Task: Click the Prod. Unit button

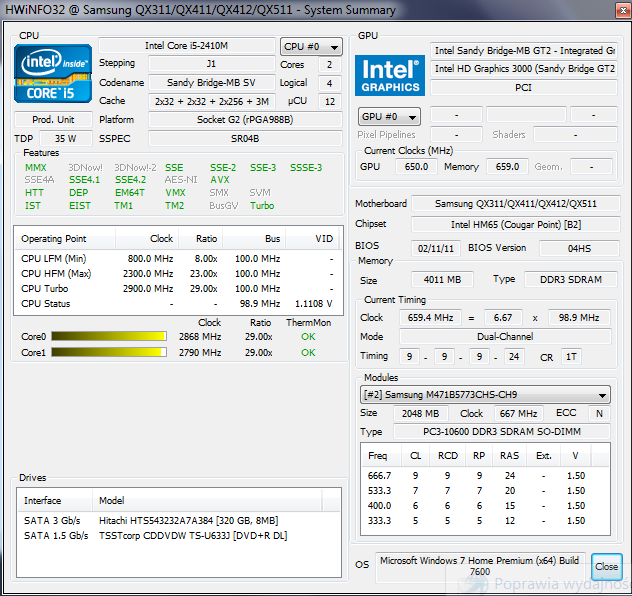Action: click(53, 120)
